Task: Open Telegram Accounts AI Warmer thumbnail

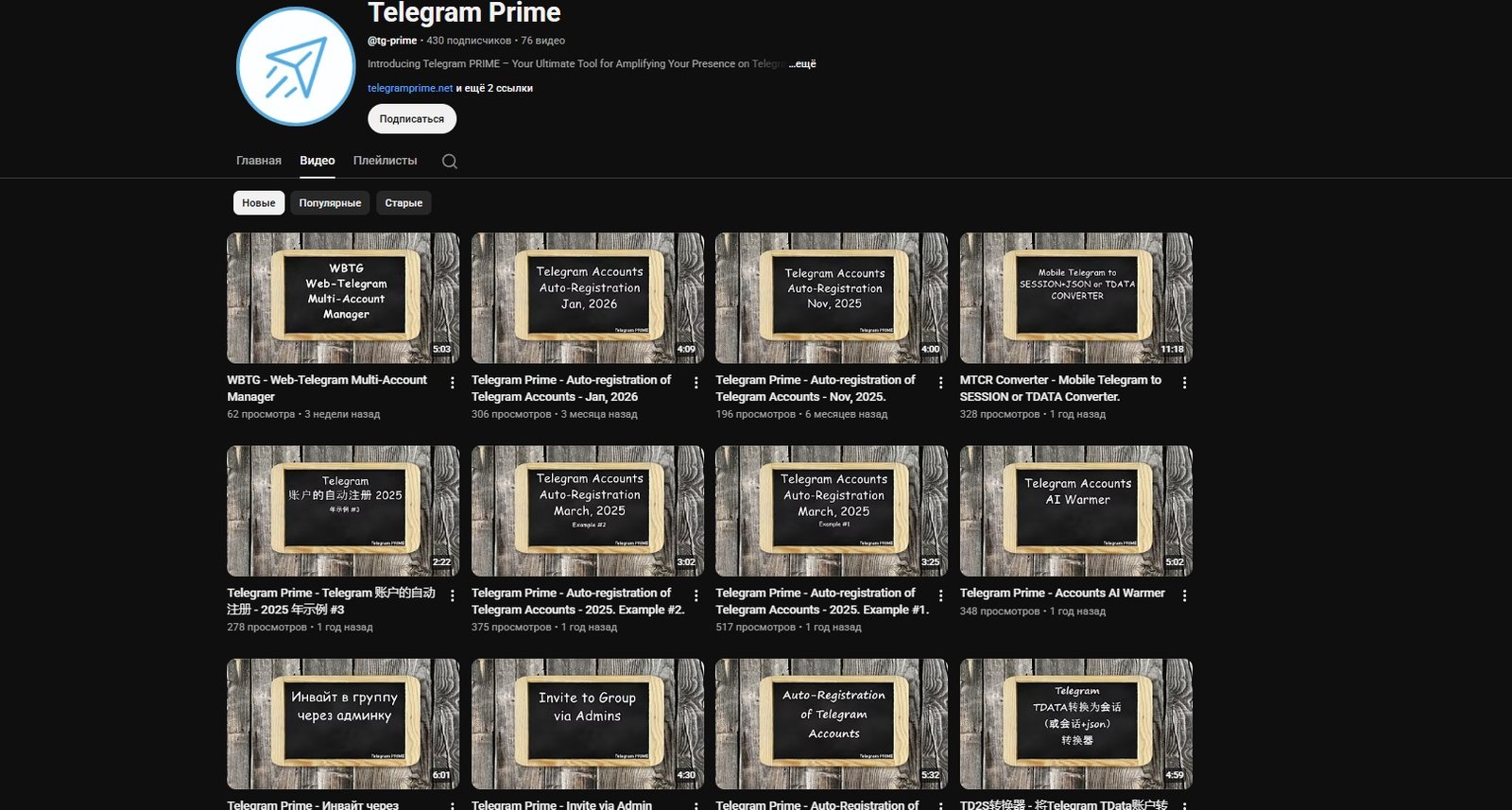Action: click(x=1076, y=510)
